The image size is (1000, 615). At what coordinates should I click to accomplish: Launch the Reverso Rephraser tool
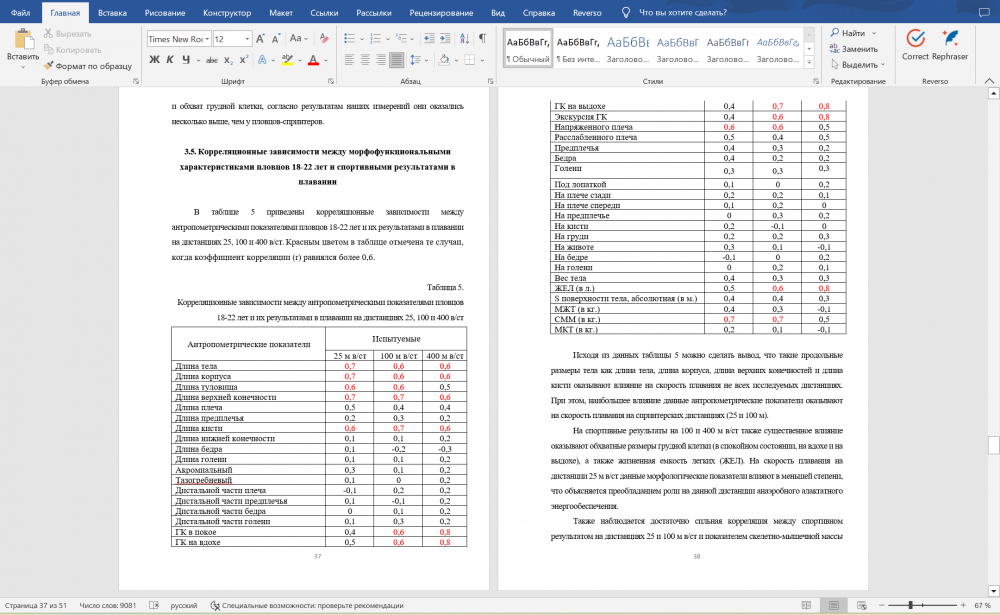(x=949, y=45)
